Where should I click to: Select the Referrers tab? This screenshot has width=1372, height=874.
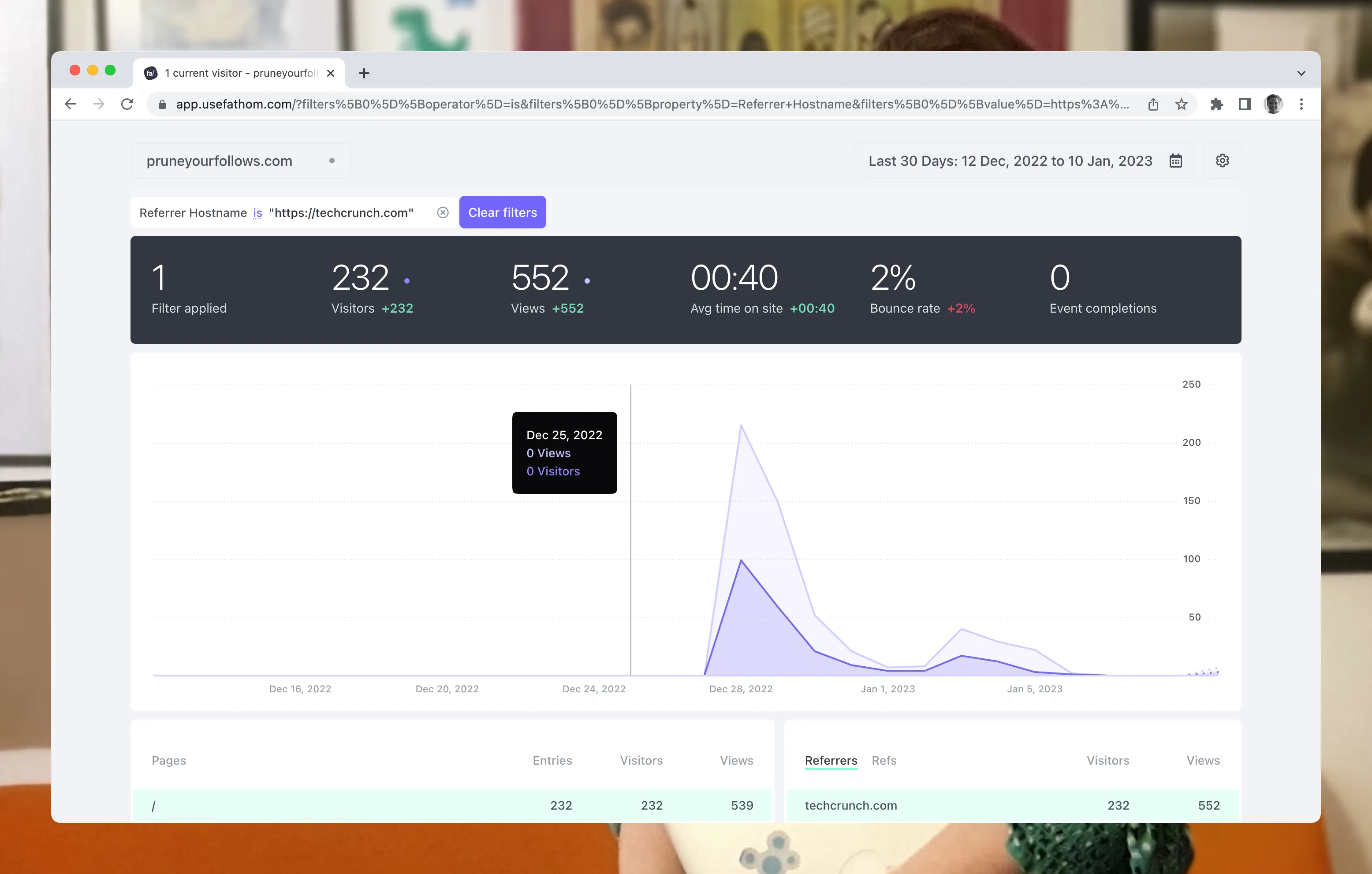830,760
